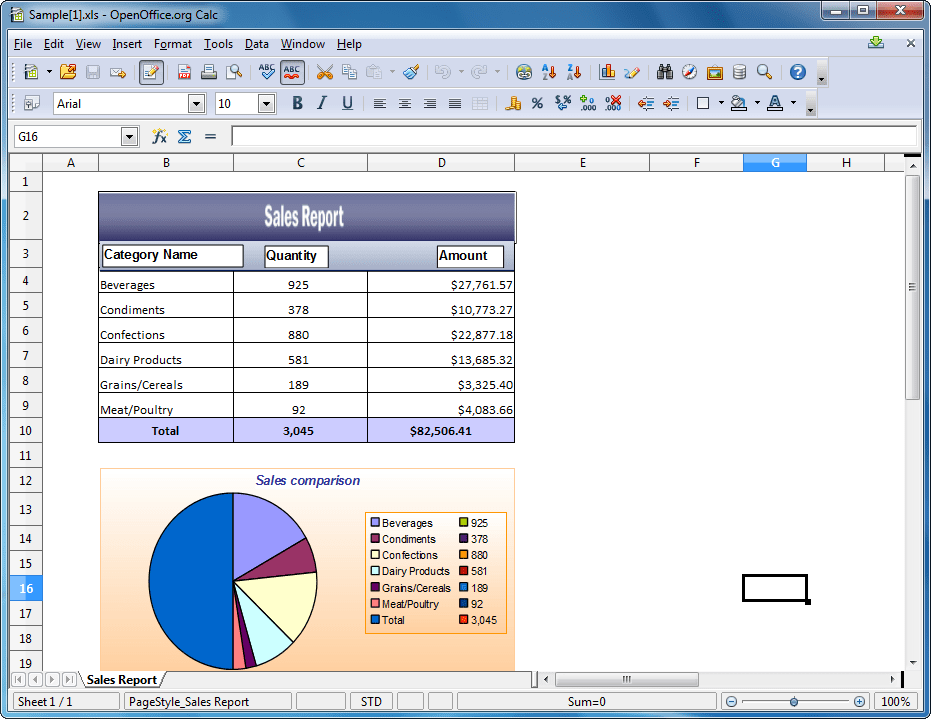Click Delete Decimal Place button
Screen dimensions: 931x719
tap(613, 103)
